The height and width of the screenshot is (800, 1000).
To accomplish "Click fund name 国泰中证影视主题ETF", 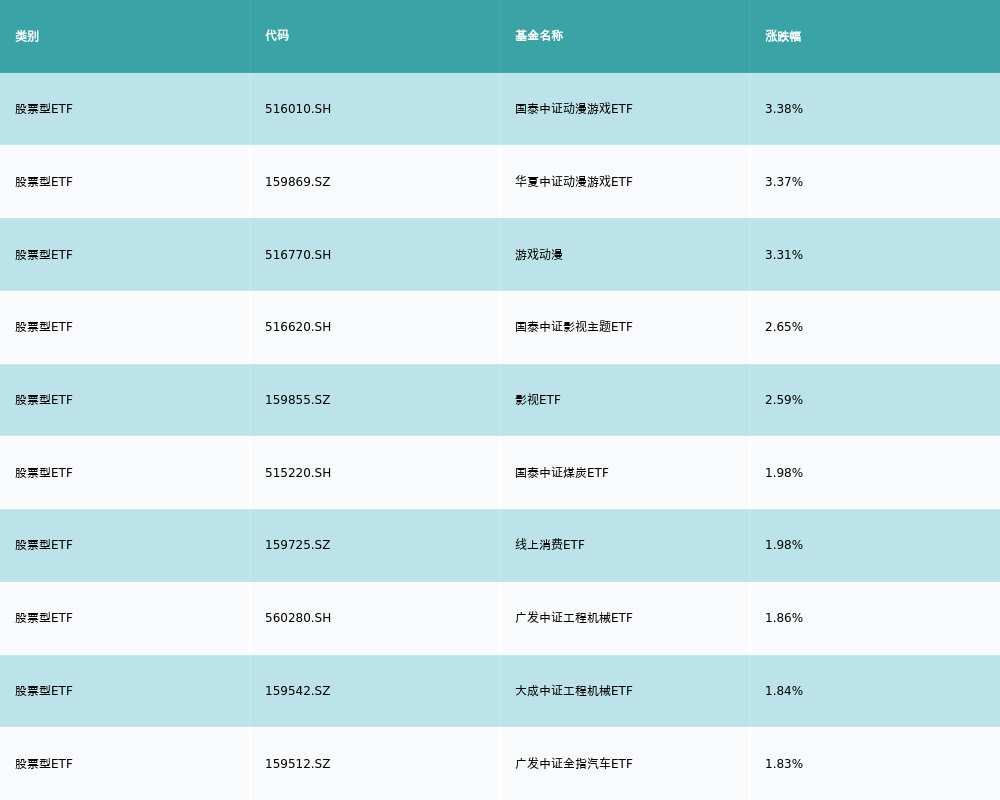I will tap(574, 327).
